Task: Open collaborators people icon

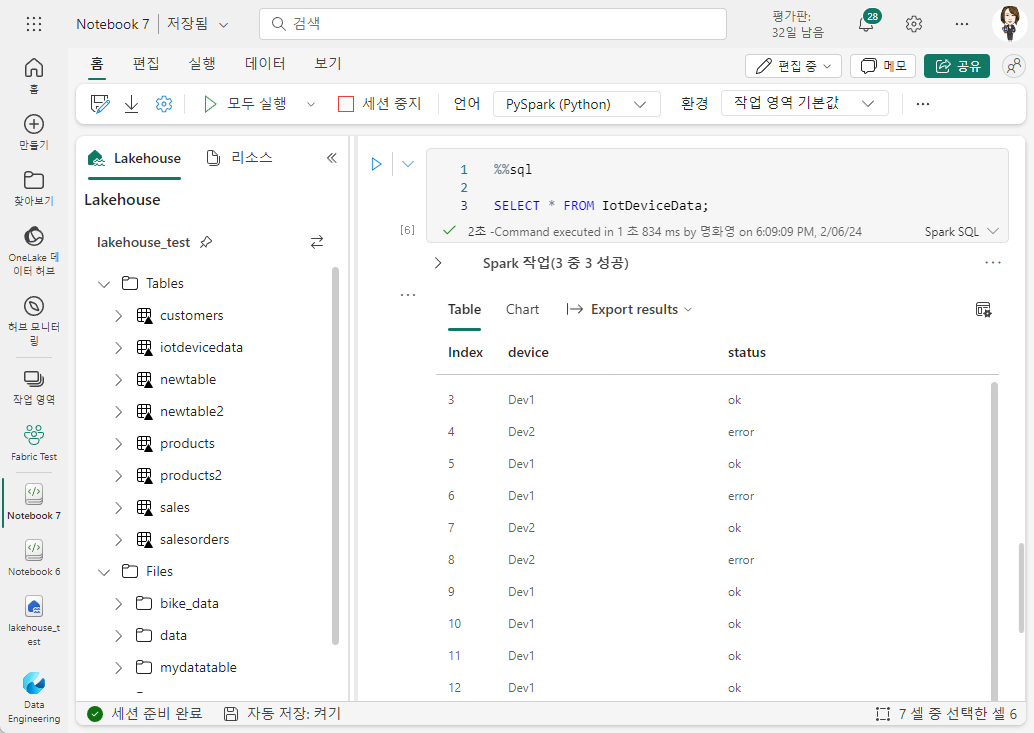Action: point(1014,66)
